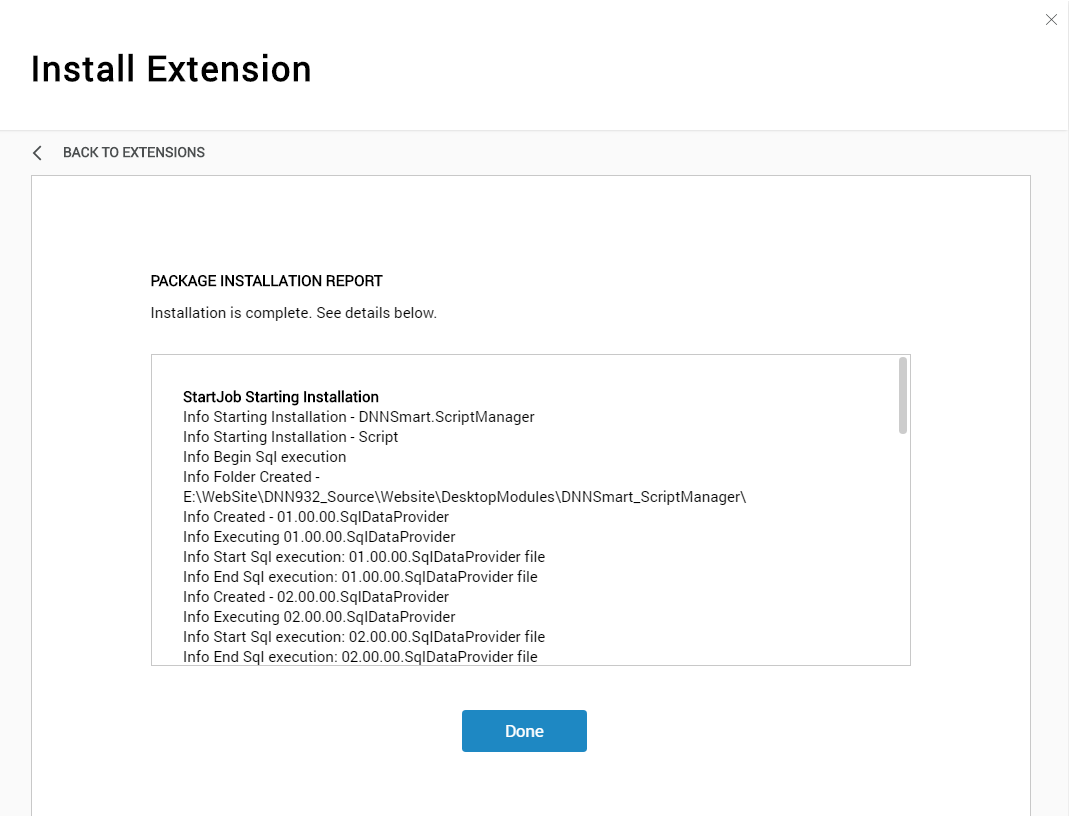
Task: Click the 'Info Begin Sql execution' line
Action: [265, 457]
